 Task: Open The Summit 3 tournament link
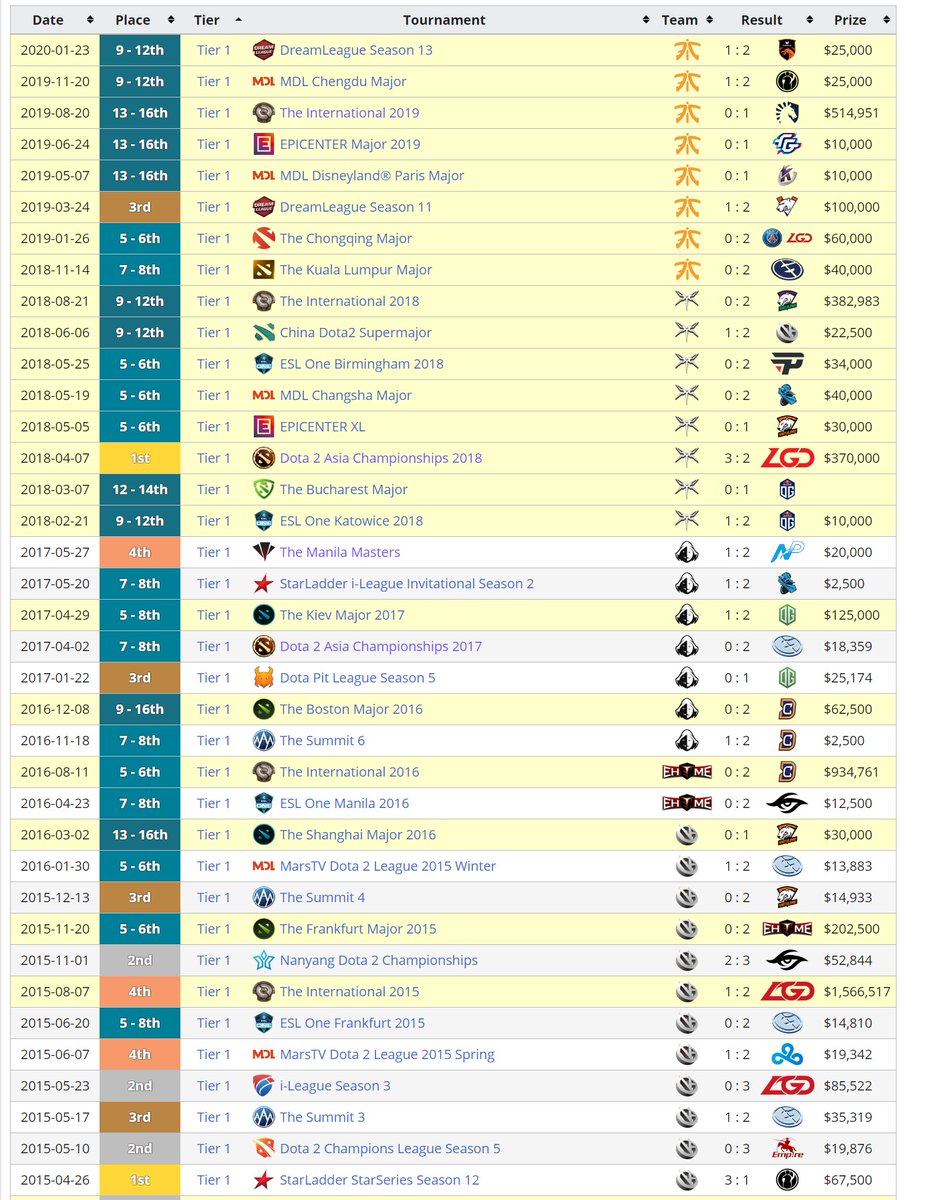[x=322, y=1117]
